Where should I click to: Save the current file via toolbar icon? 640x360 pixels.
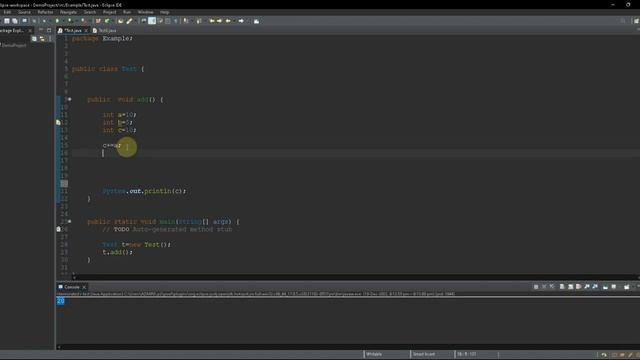coord(7,21)
